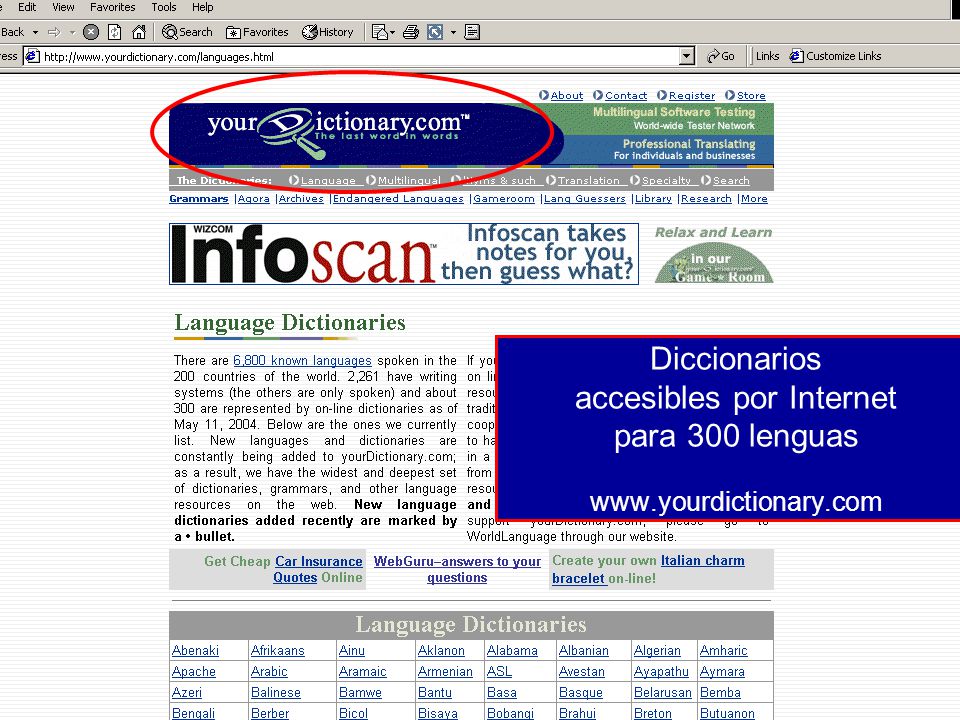
Task: Expand the Forward button history dropdown
Action: click(72, 32)
